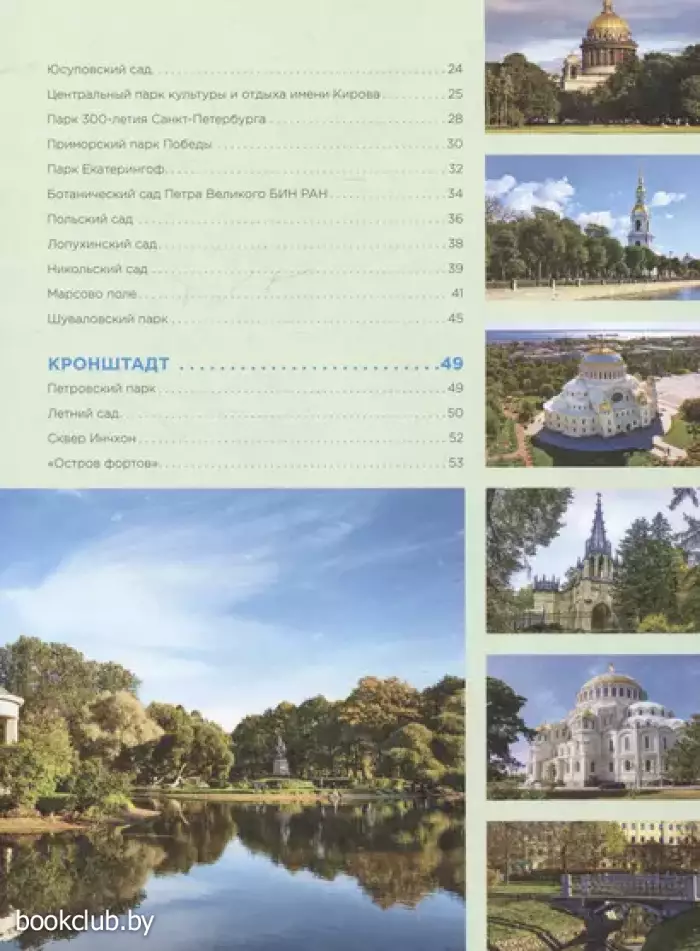Viewport: 700px width, 951px height.
Task: Click page number 52
Action: pyautogui.click(x=455, y=438)
